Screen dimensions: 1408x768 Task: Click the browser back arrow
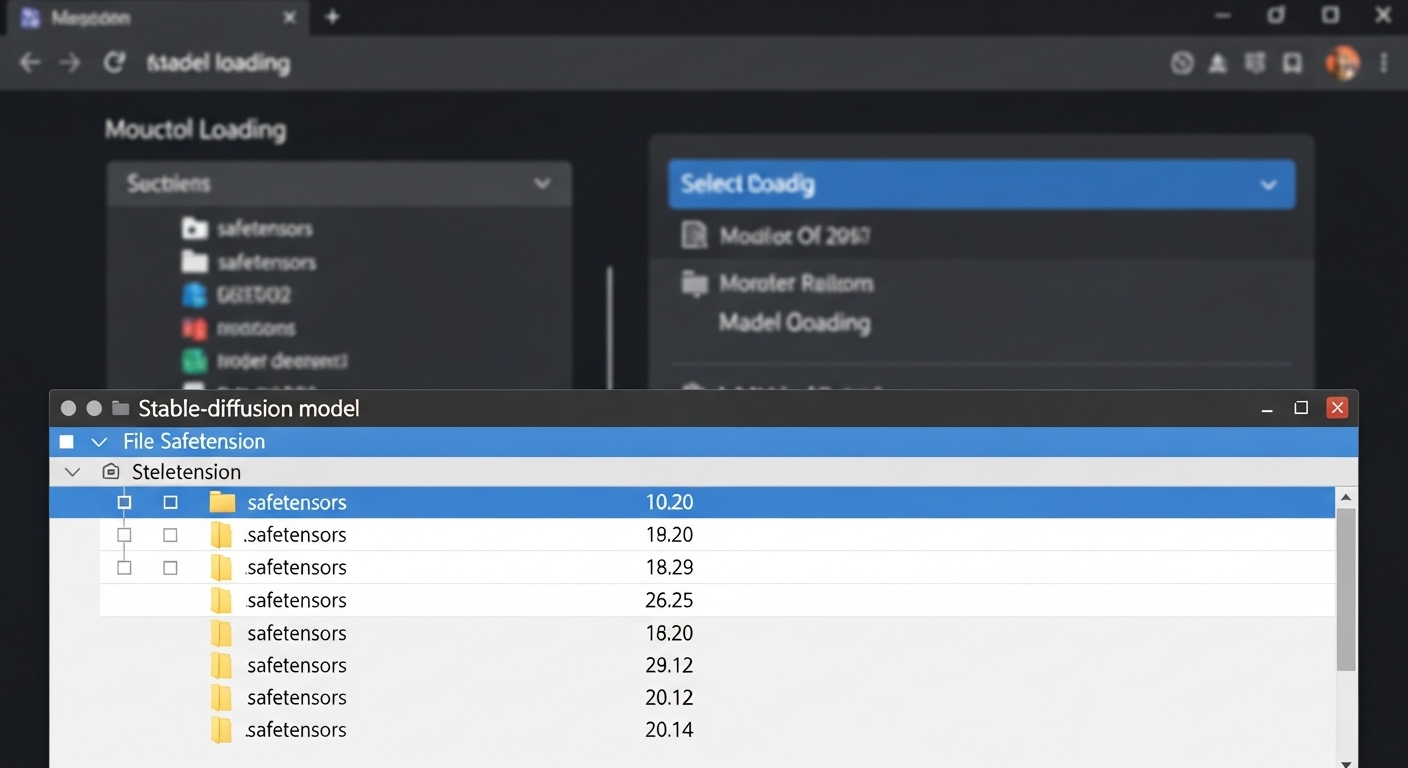coord(30,63)
